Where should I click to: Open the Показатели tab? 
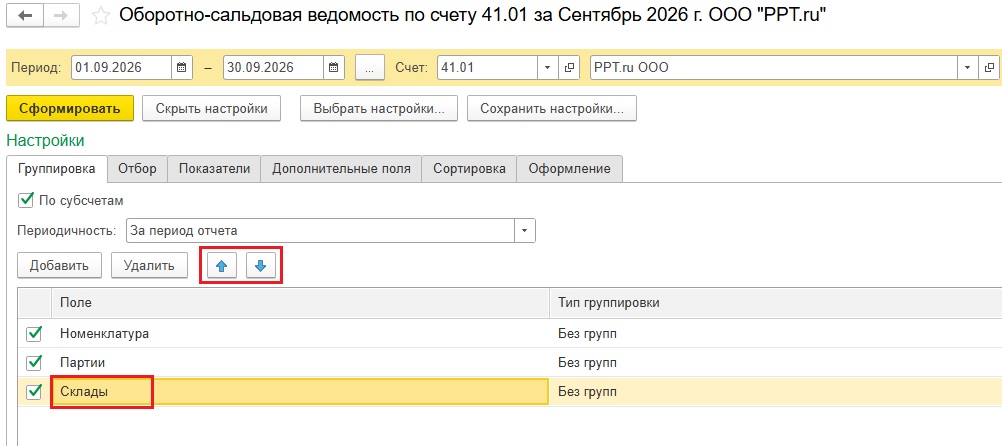click(214, 169)
